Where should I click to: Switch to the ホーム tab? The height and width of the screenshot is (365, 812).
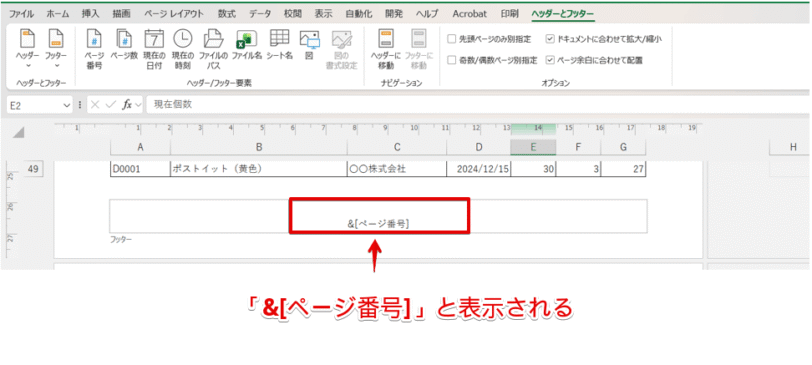[x=58, y=14]
